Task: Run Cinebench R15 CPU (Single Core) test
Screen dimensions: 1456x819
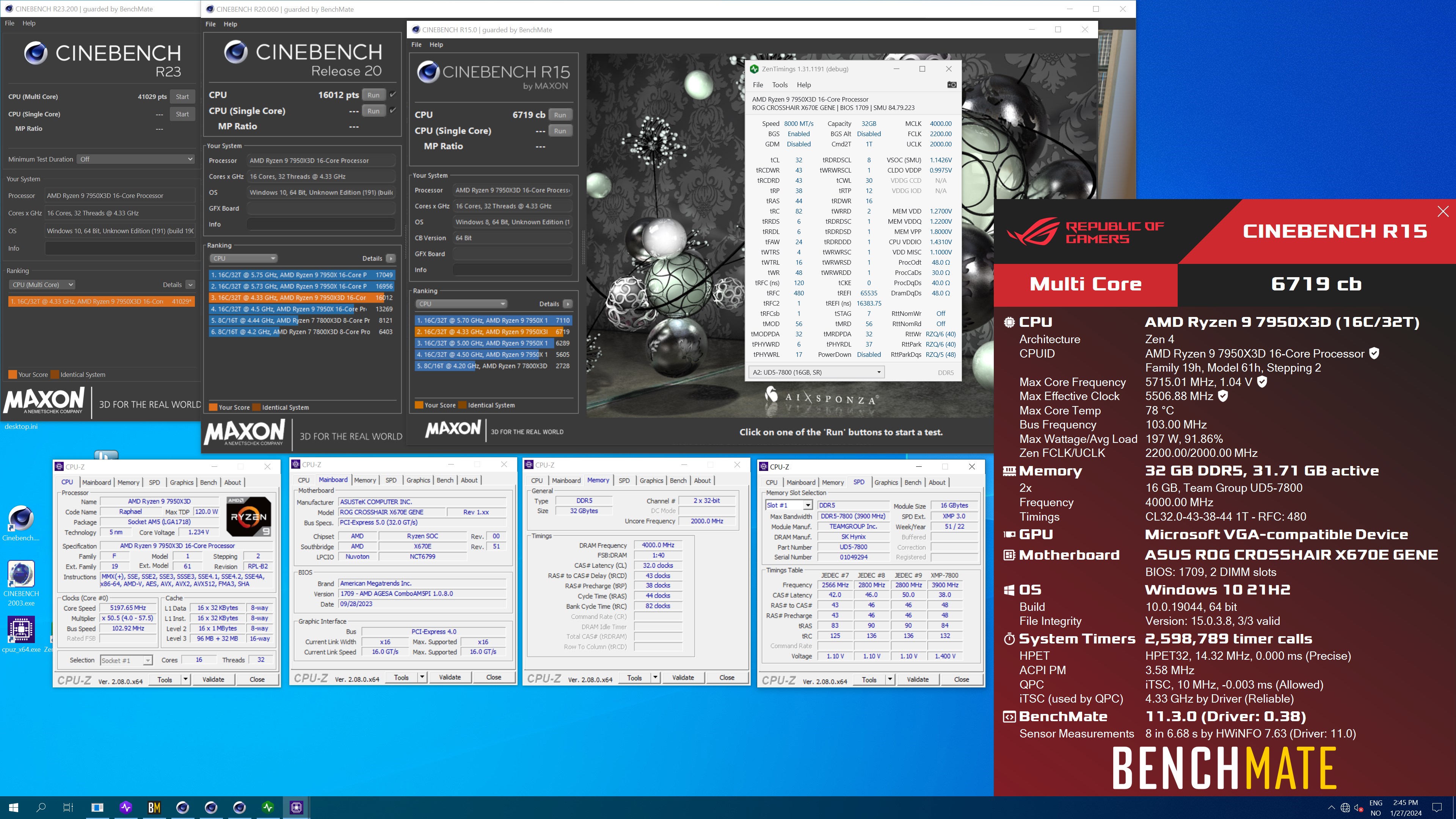Action: pyautogui.click(x=560, y=130)
